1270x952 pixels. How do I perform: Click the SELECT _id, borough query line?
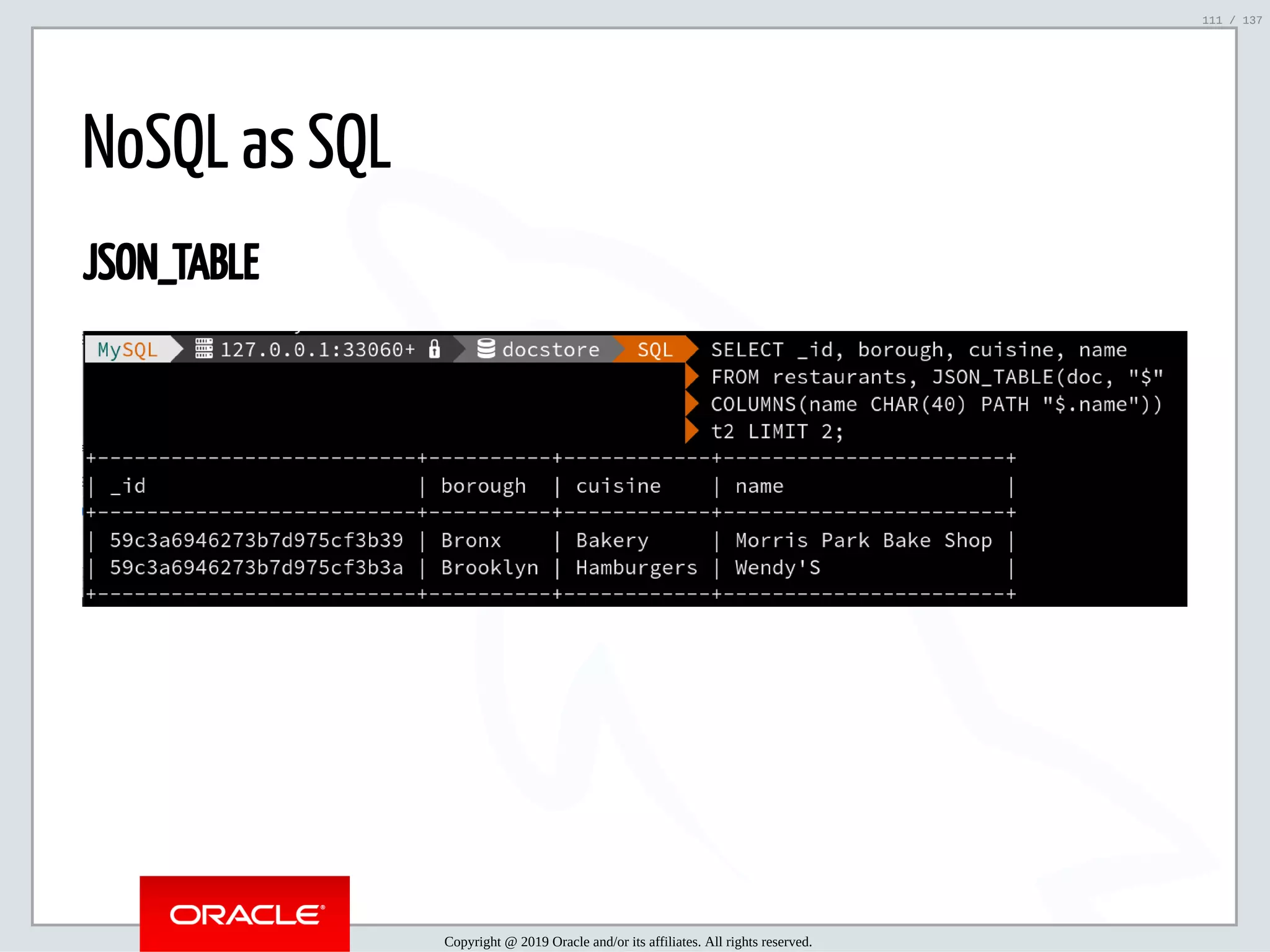pos(918,350)
